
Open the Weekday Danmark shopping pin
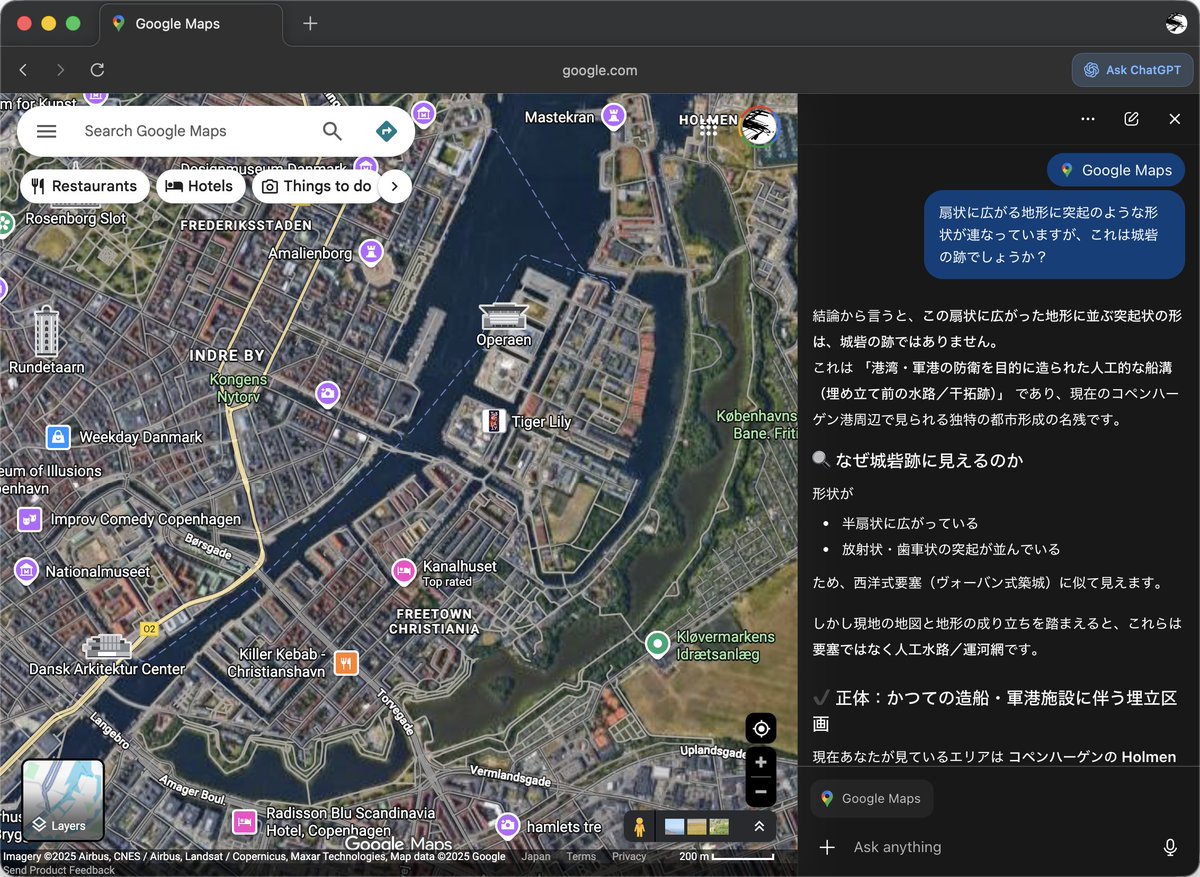(x=58, y=437)
